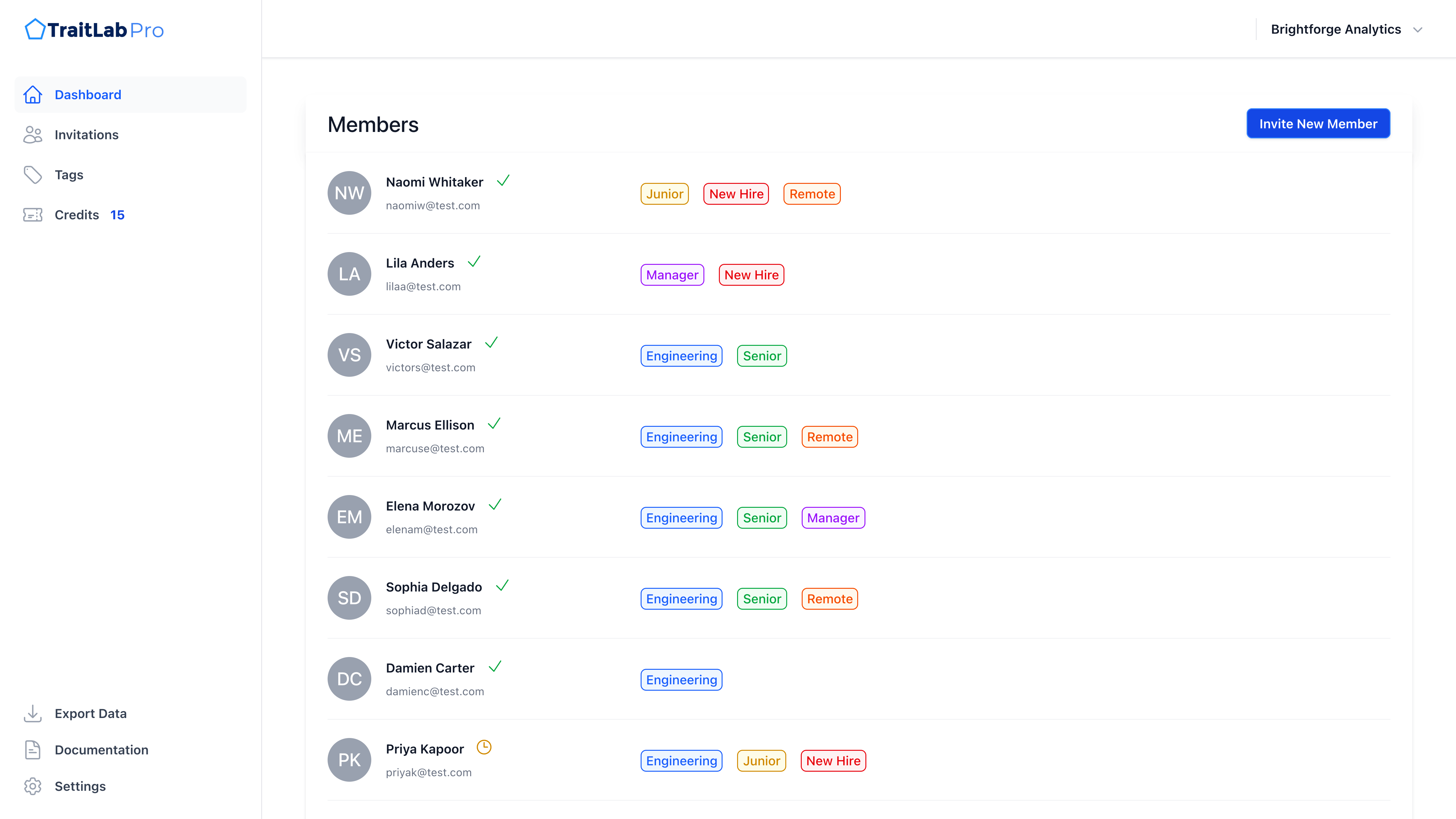Click the Senior tag on Sophia Delgado

point(762,598)
